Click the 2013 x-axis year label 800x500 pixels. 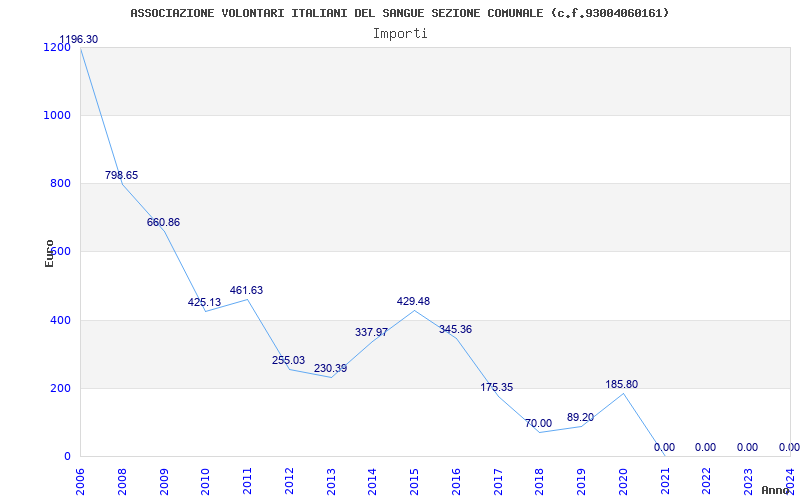point(331,482)
